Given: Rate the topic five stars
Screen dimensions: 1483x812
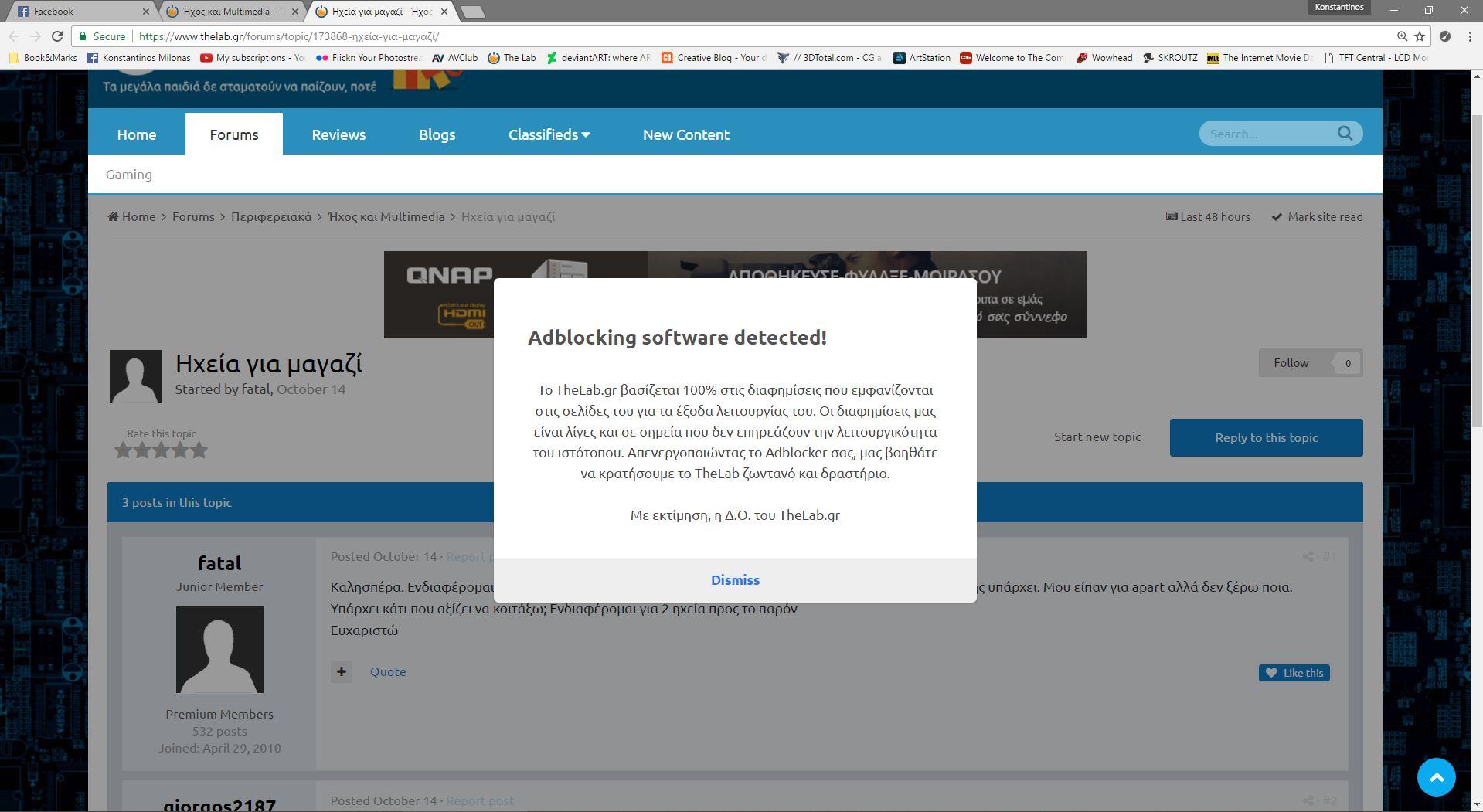Looking at the screenshot, I should (199, 450).
